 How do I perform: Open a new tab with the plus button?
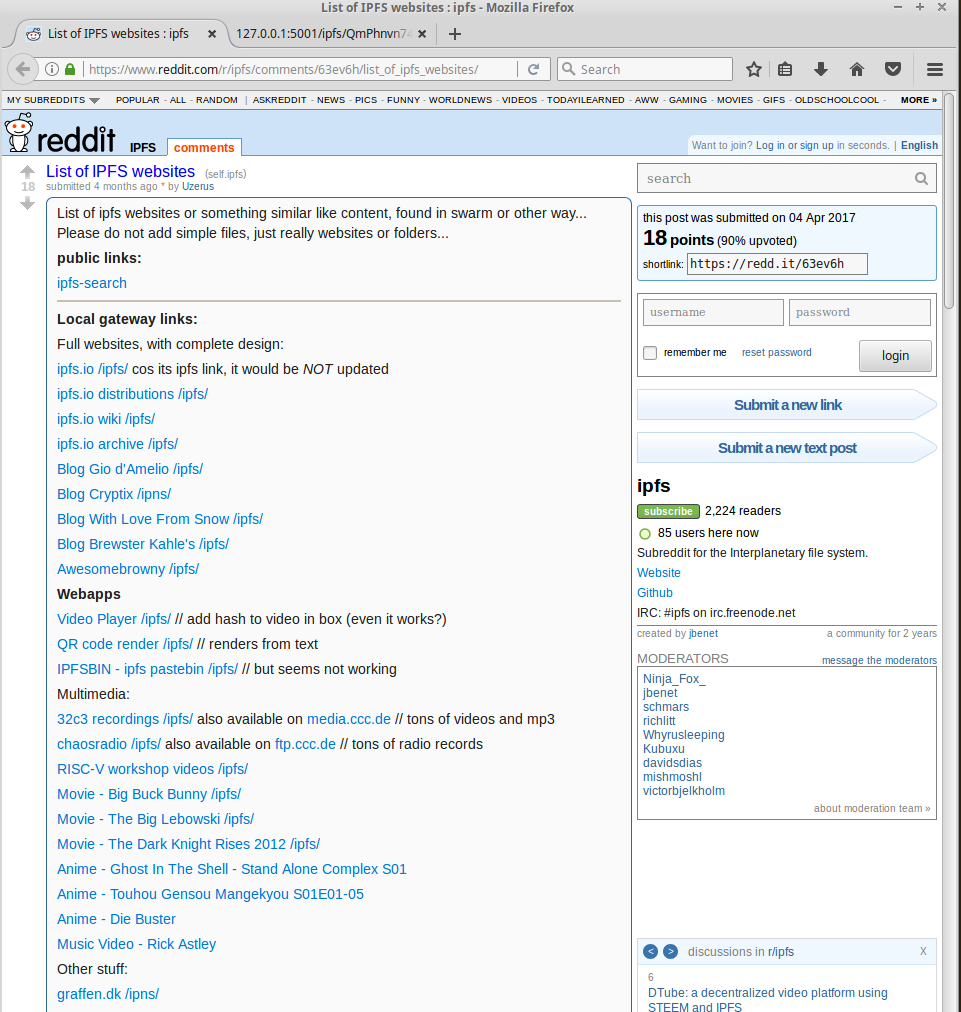(x=454, y=34)
